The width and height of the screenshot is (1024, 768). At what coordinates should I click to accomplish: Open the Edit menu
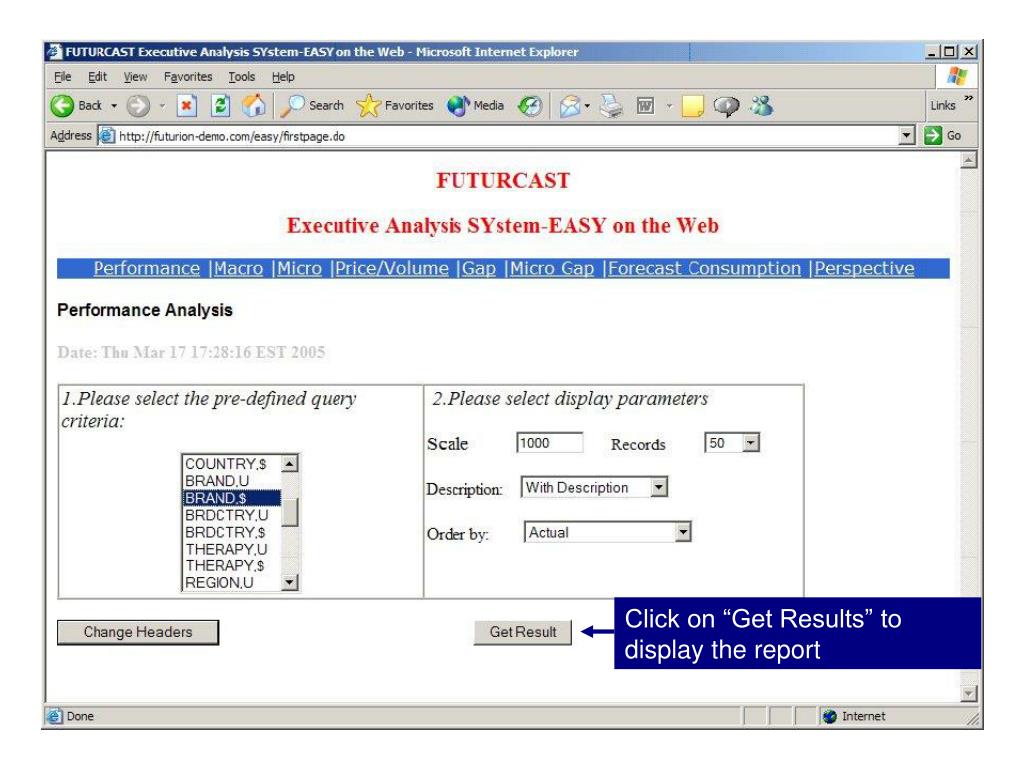tap(97, 77)
